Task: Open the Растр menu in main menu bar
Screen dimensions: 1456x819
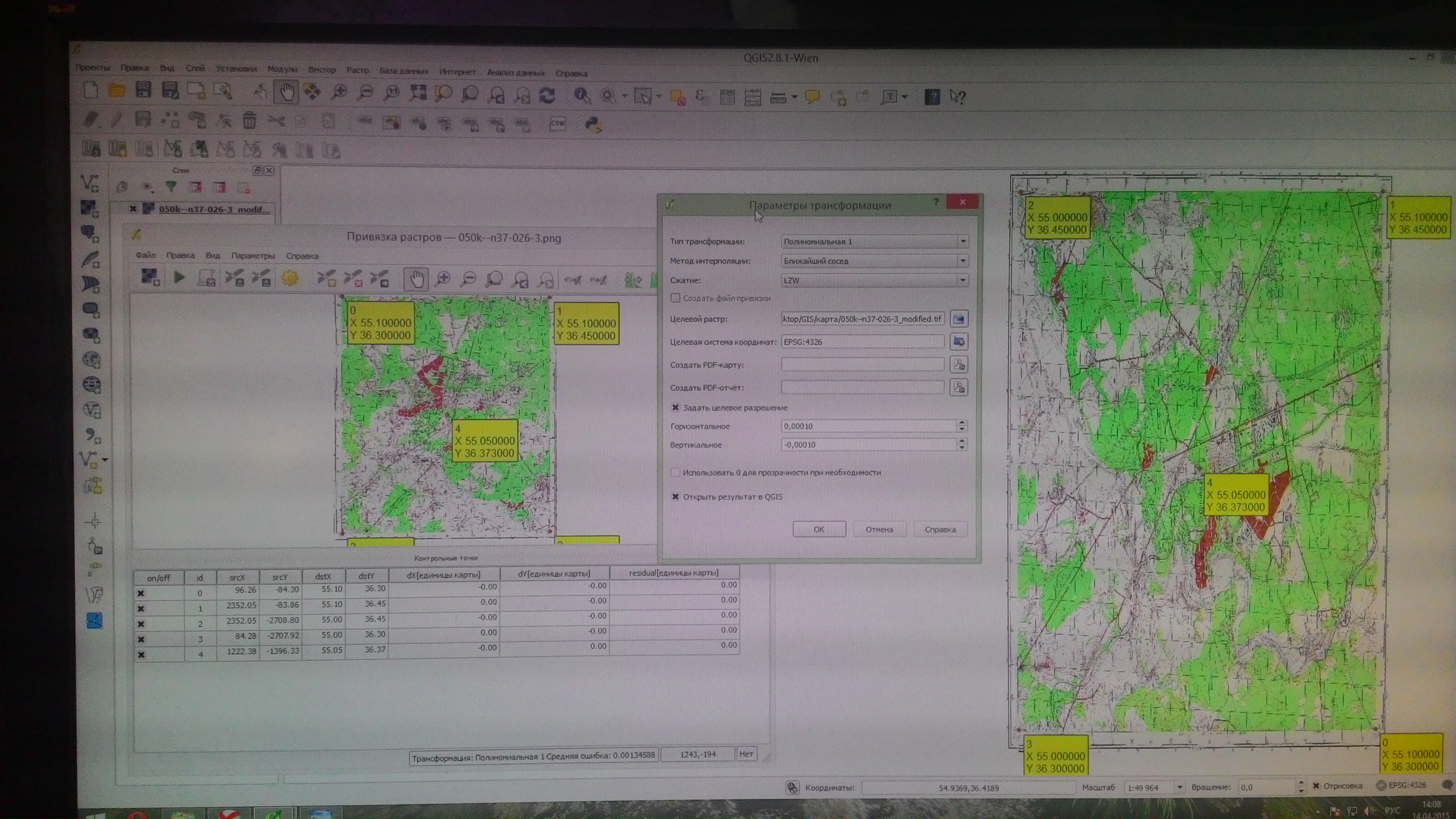Action: click(x=357, y=70)
